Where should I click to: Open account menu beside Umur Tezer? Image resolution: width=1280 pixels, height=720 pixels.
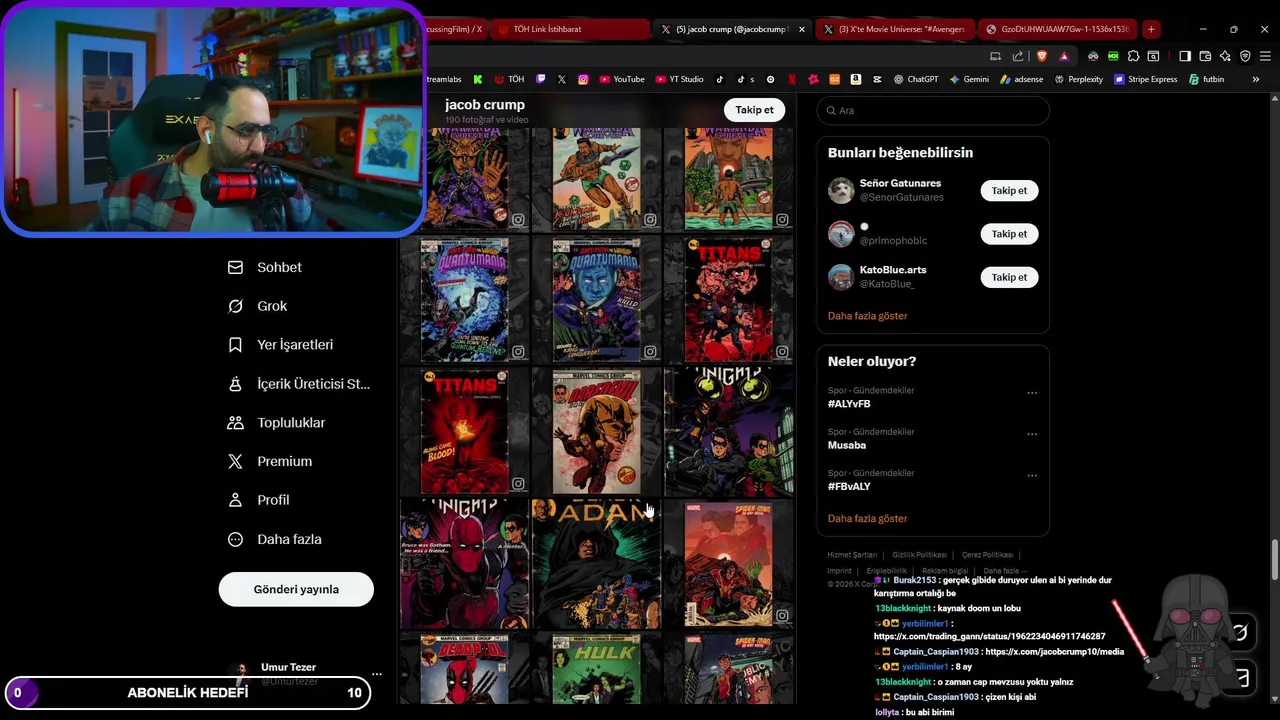[376, 674]
